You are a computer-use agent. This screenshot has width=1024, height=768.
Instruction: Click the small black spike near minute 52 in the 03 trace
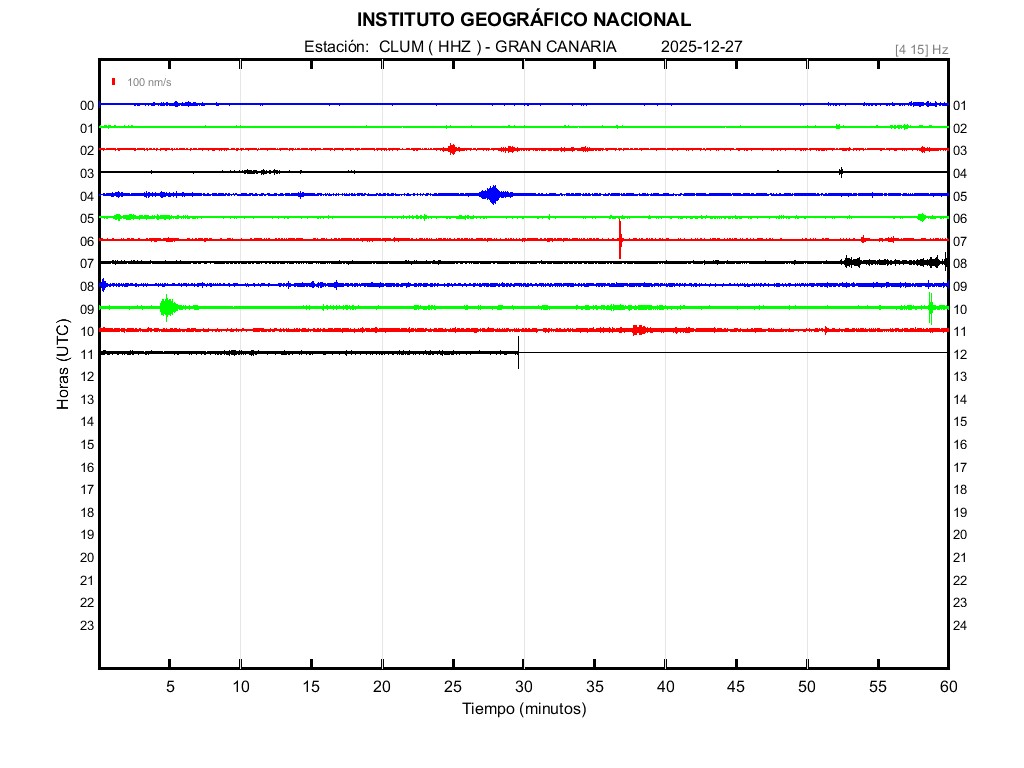tap(841, 172)
